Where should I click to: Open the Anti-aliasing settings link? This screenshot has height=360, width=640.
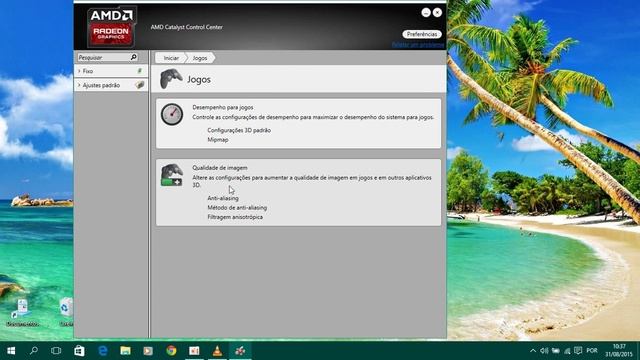tap(223, 198)
